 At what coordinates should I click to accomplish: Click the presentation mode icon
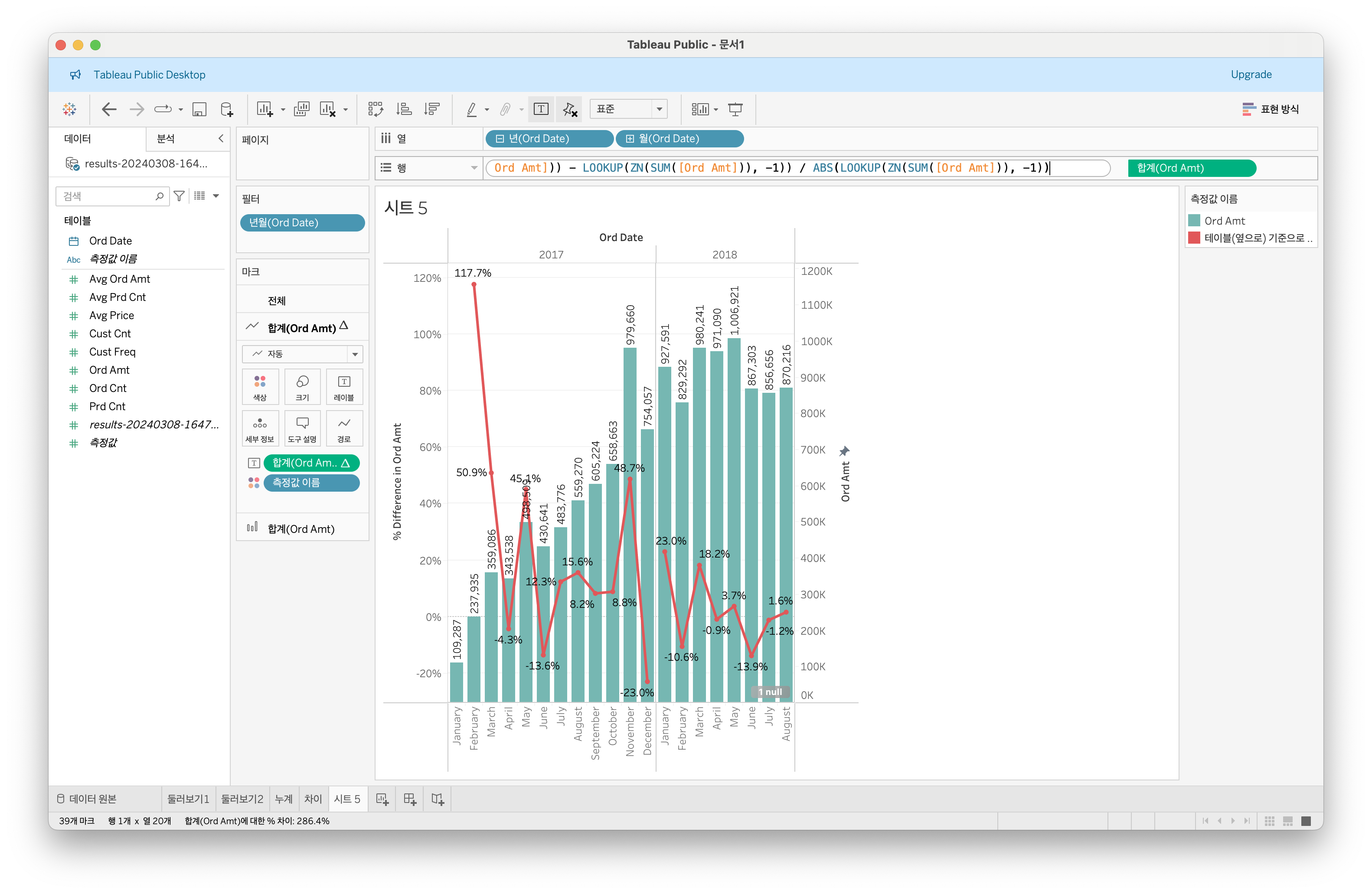click(x=735, y=109)
